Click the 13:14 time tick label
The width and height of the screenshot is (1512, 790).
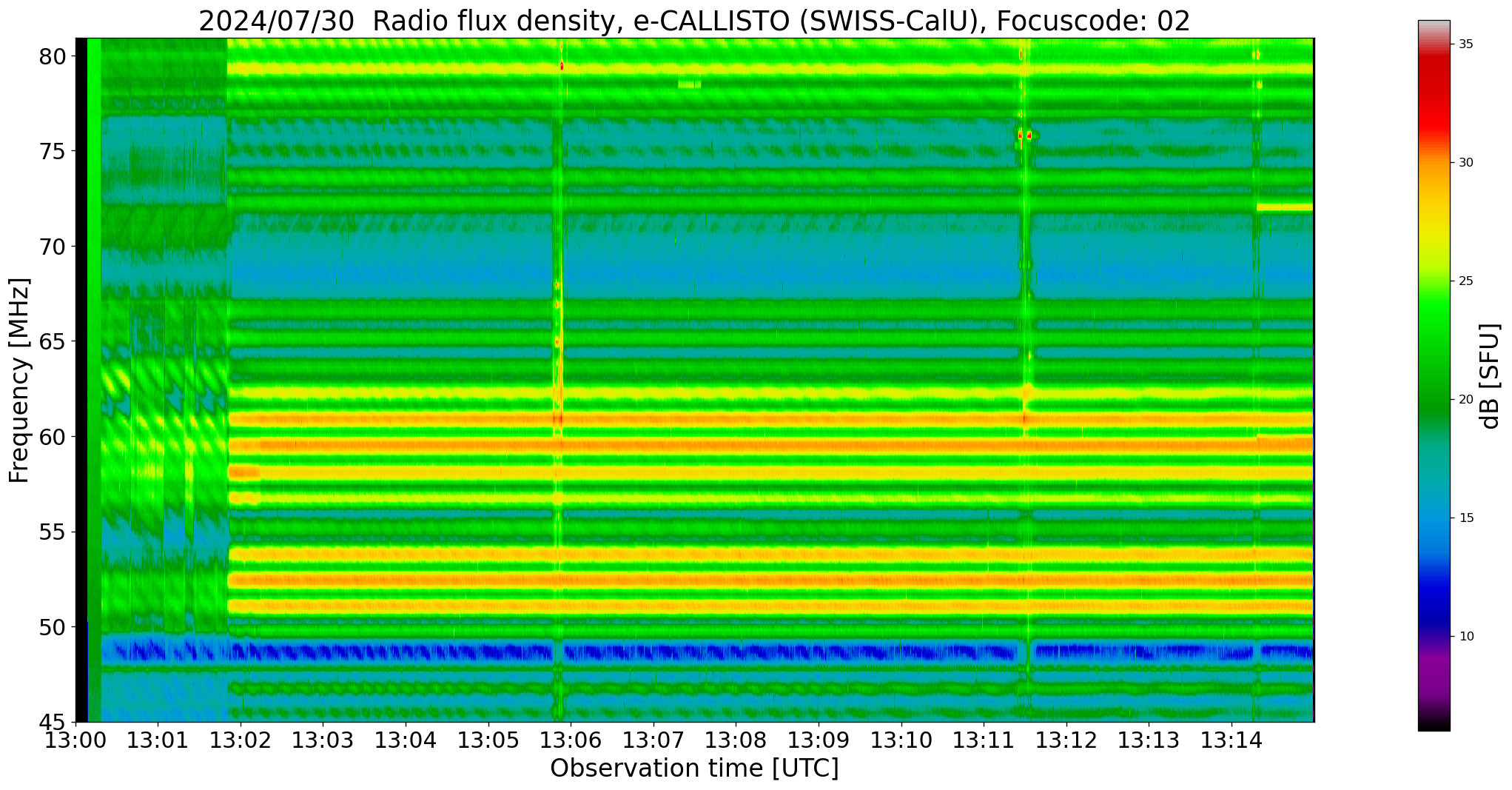click(x=1232, y=740)
